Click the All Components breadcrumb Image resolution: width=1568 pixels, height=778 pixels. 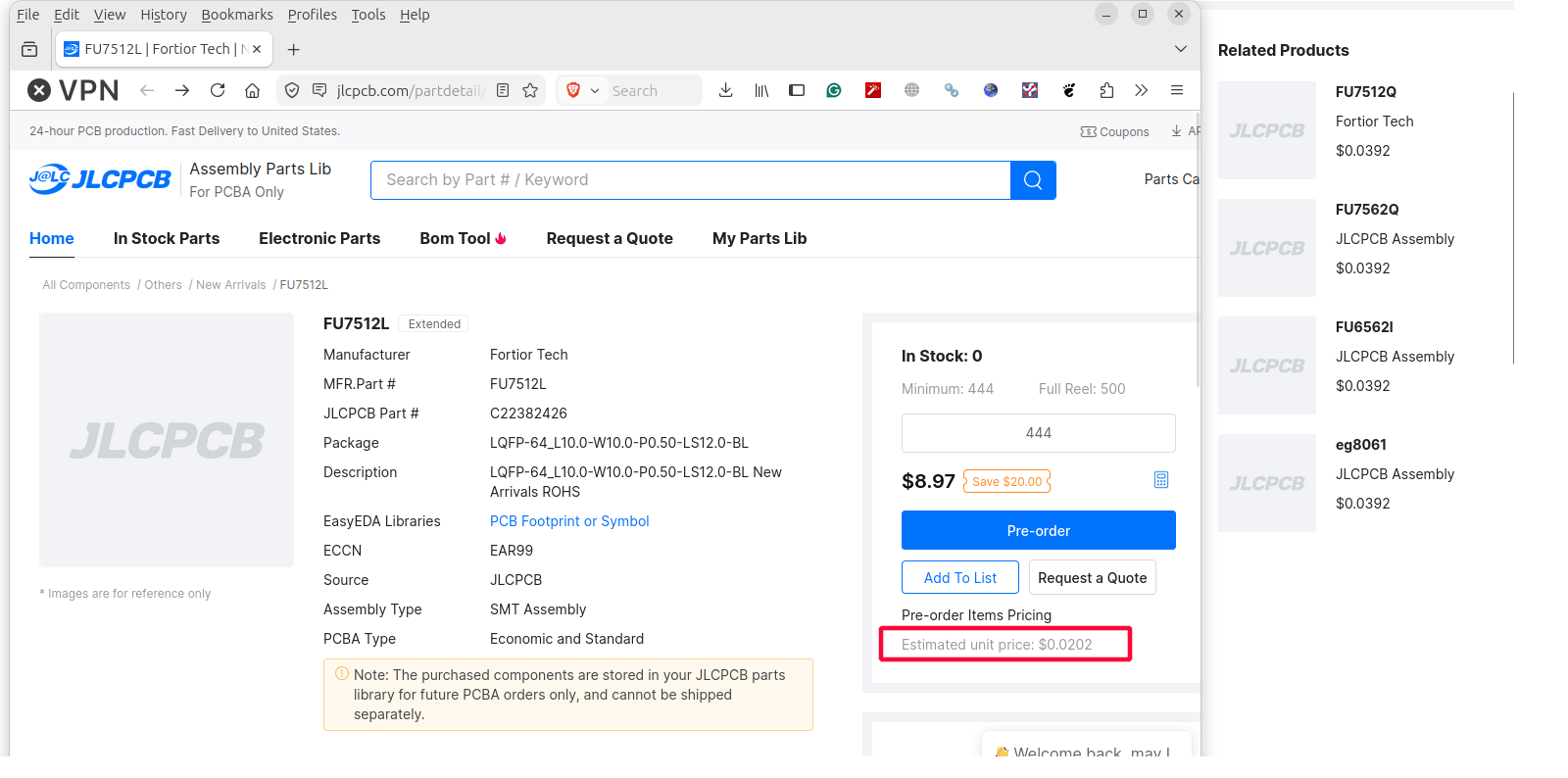(86, 285)
